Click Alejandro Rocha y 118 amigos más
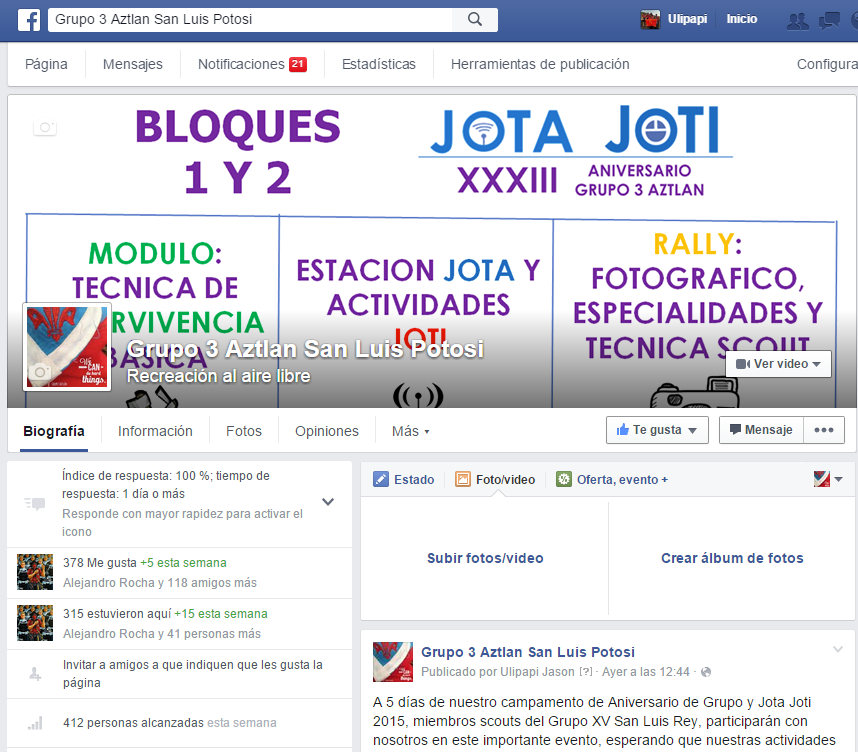Image resolution: width=858 pixels, height=752 pixels. pyautogui.click(x=160, y=583)
